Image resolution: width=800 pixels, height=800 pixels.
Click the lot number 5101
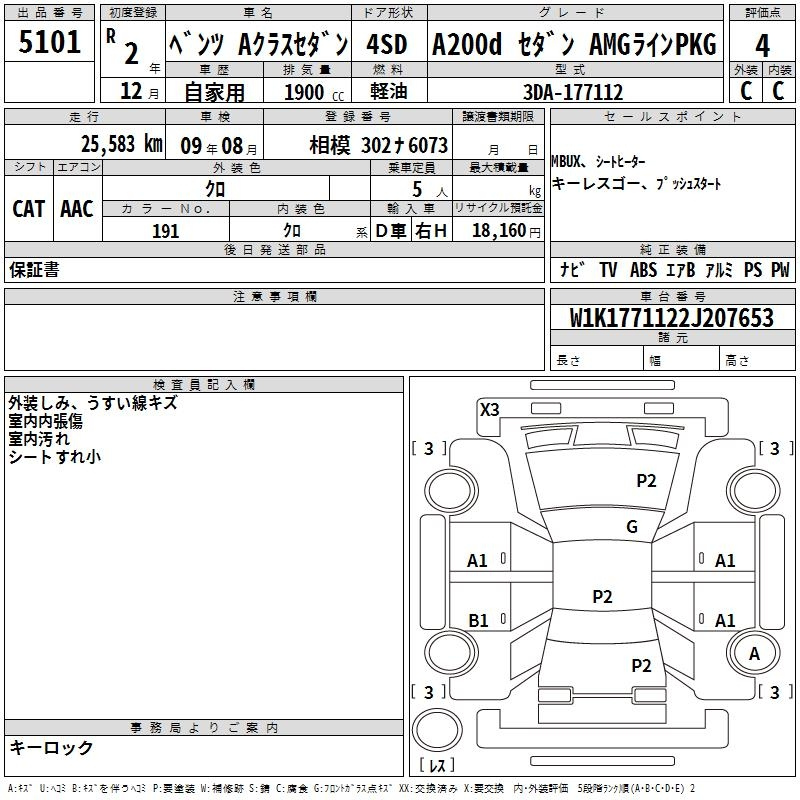(x=50, y=44)
